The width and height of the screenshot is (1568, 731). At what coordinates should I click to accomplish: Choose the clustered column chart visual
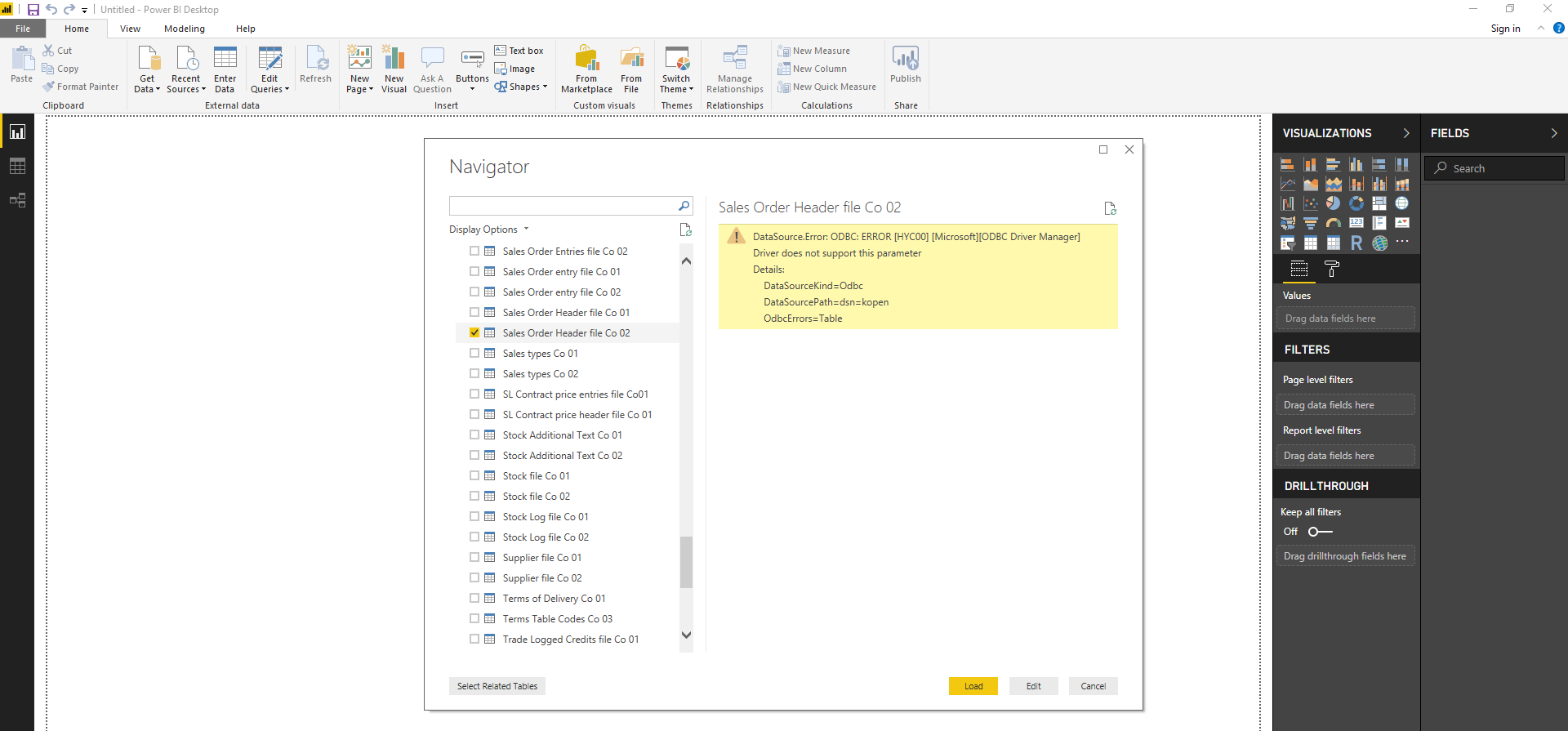click(1356, 164)
